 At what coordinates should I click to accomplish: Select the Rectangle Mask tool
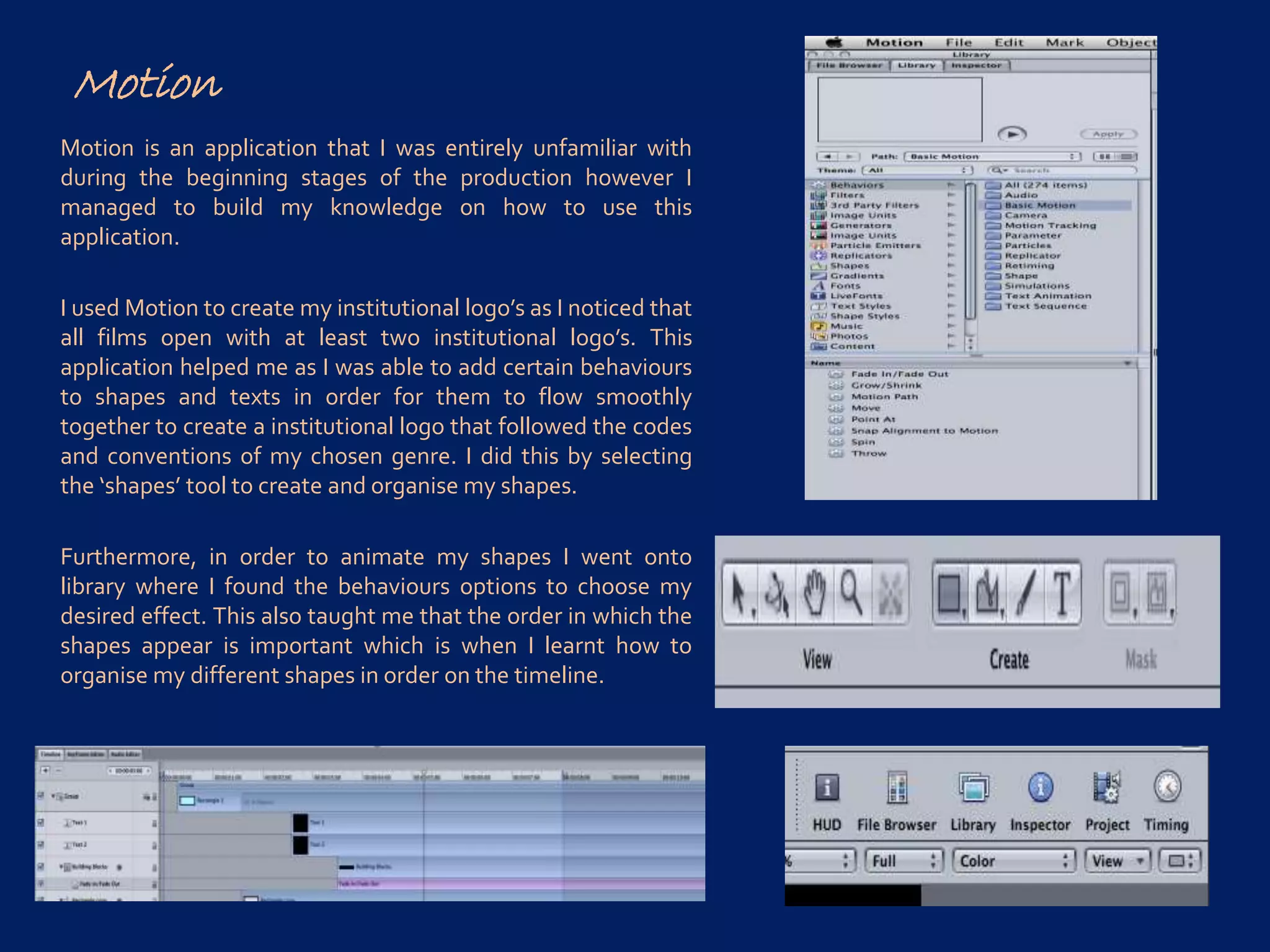1121,594
